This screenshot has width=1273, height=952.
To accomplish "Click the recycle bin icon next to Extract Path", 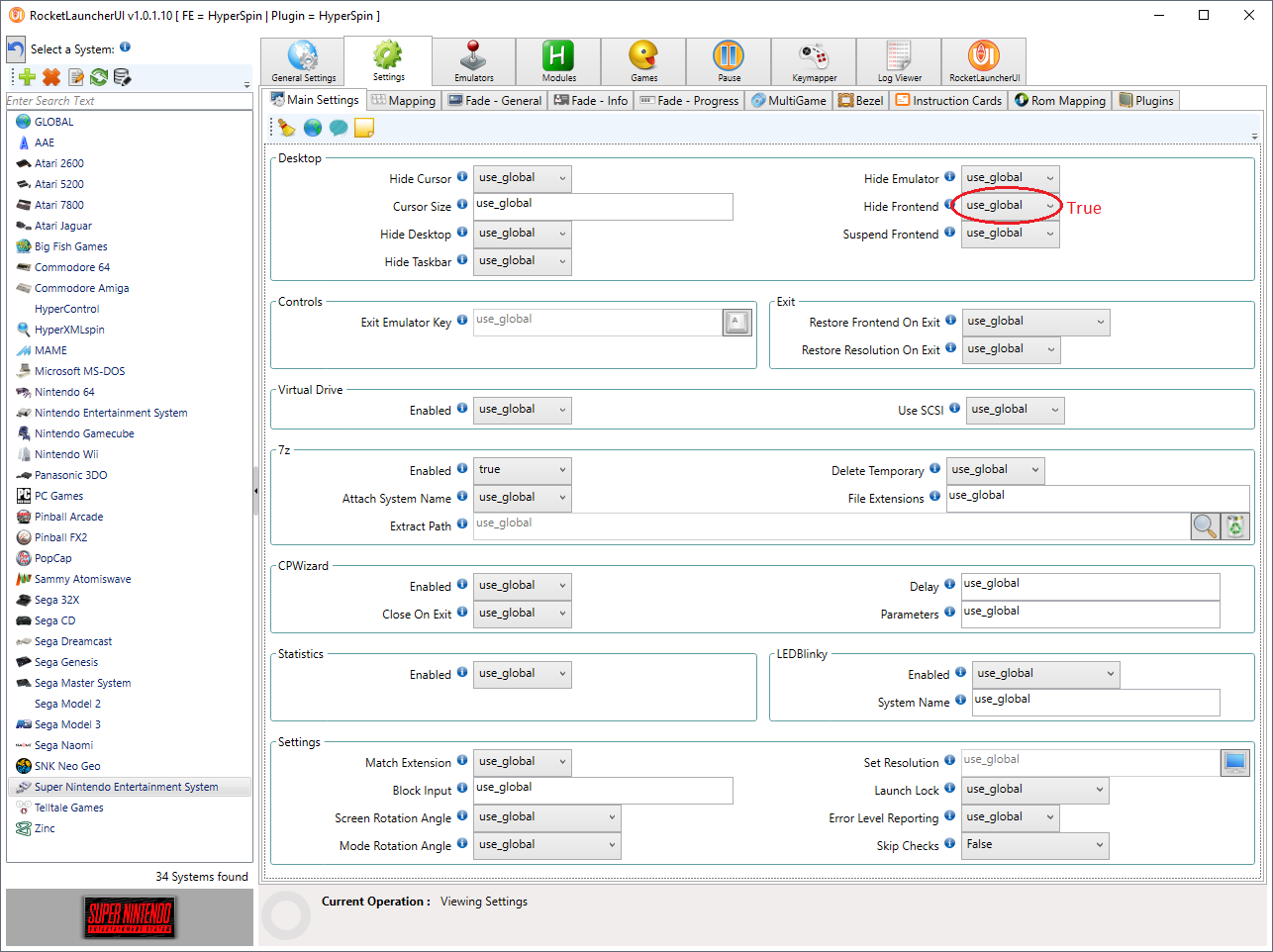I will [1235, 525].
